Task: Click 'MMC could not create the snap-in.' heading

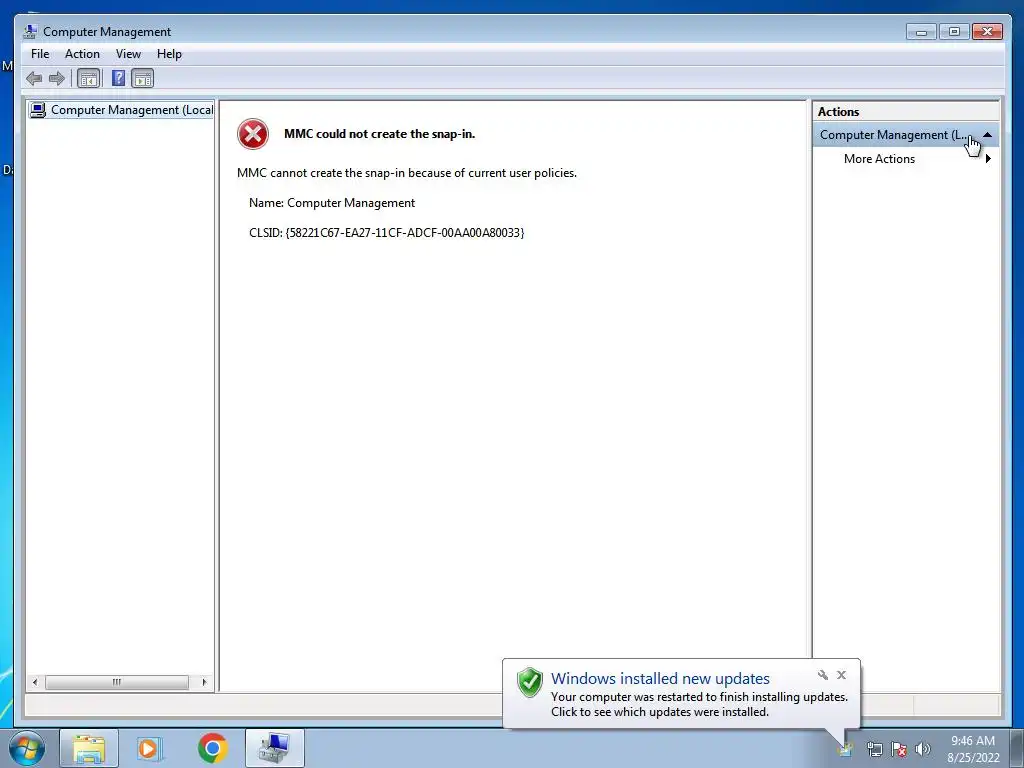Action: click(379, 134)
